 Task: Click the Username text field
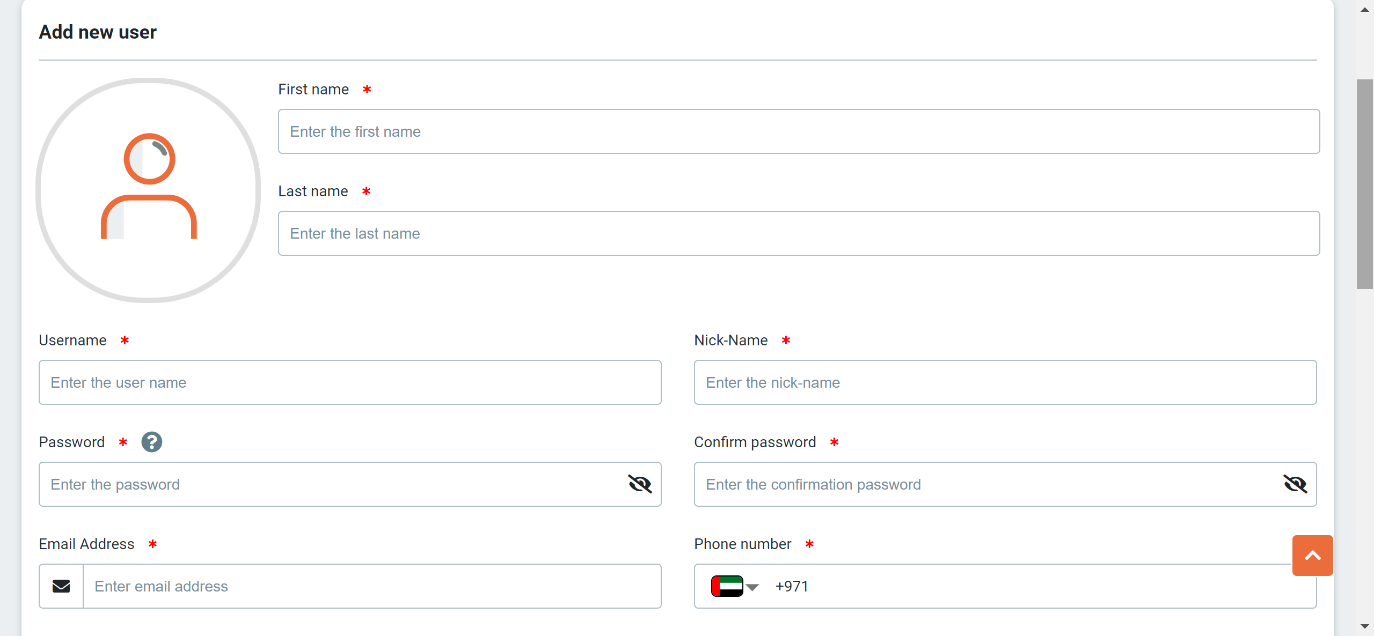pos(350,382)
